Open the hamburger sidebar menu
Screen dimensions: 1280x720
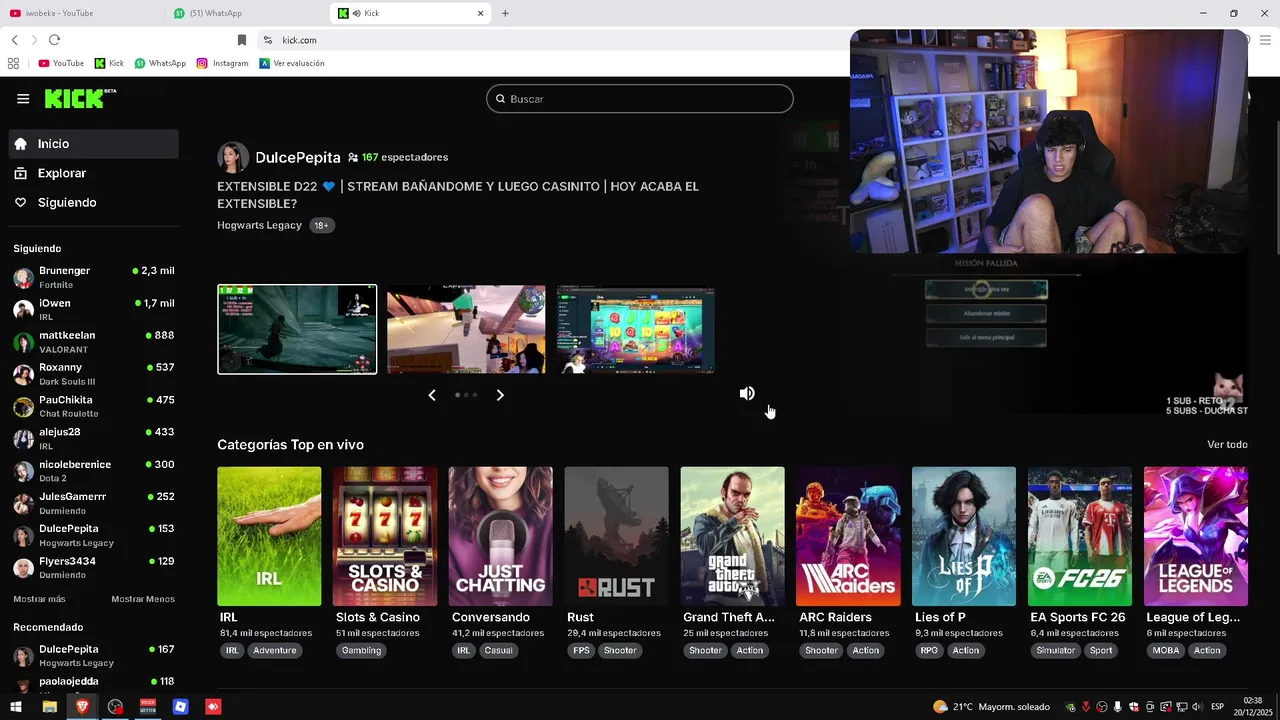coord(23,98)
